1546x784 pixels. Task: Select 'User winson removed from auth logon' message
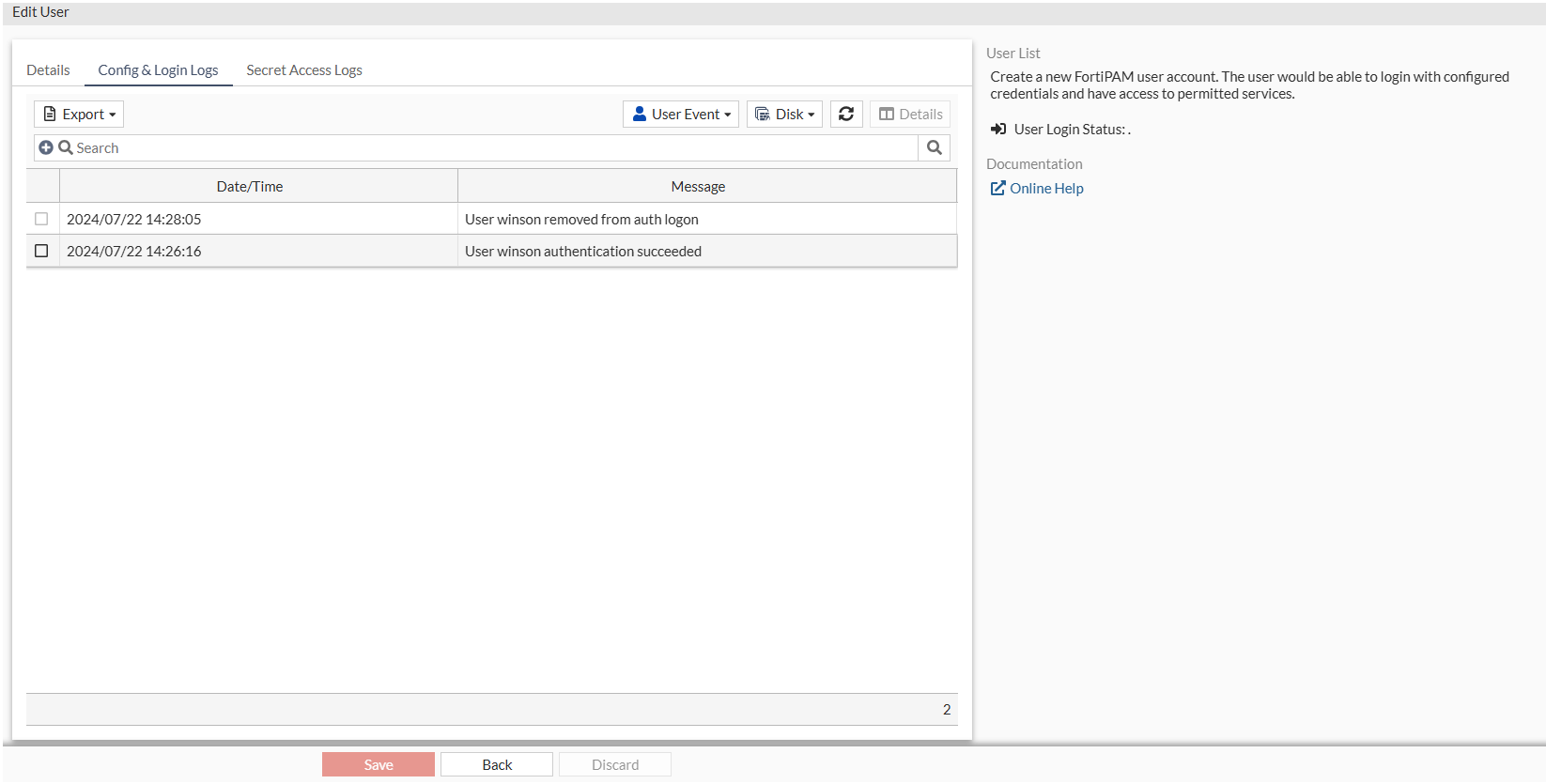581,219
